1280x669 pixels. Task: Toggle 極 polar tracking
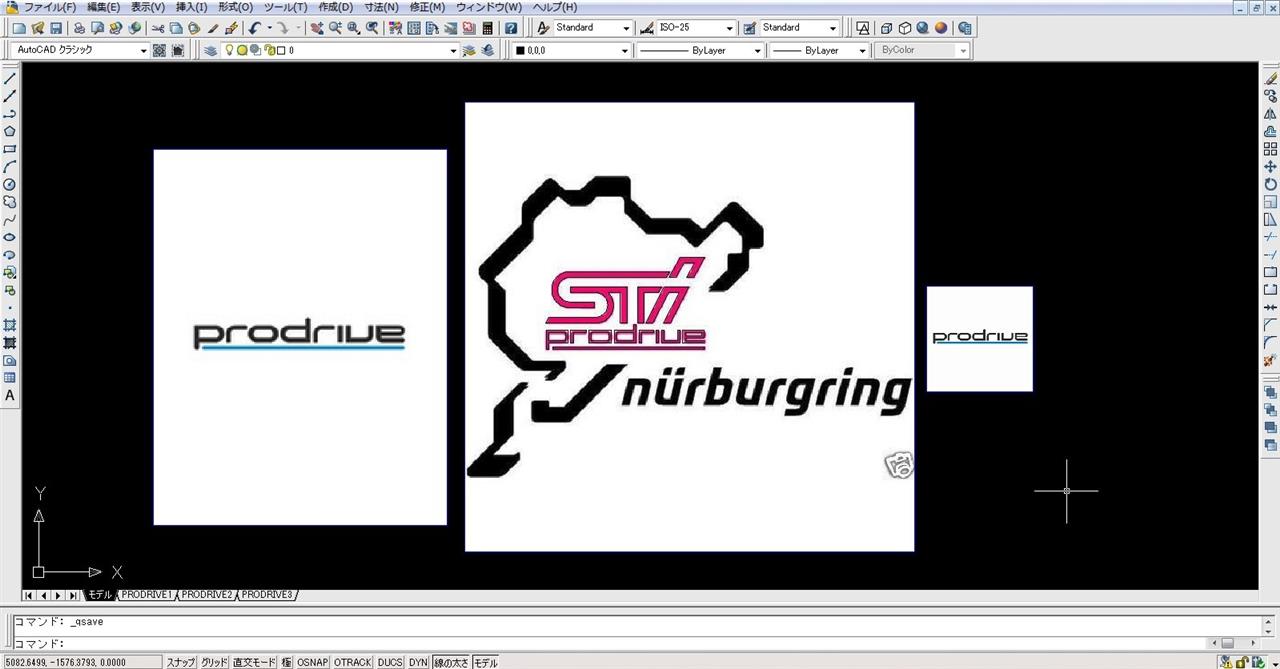pos(286,662)
